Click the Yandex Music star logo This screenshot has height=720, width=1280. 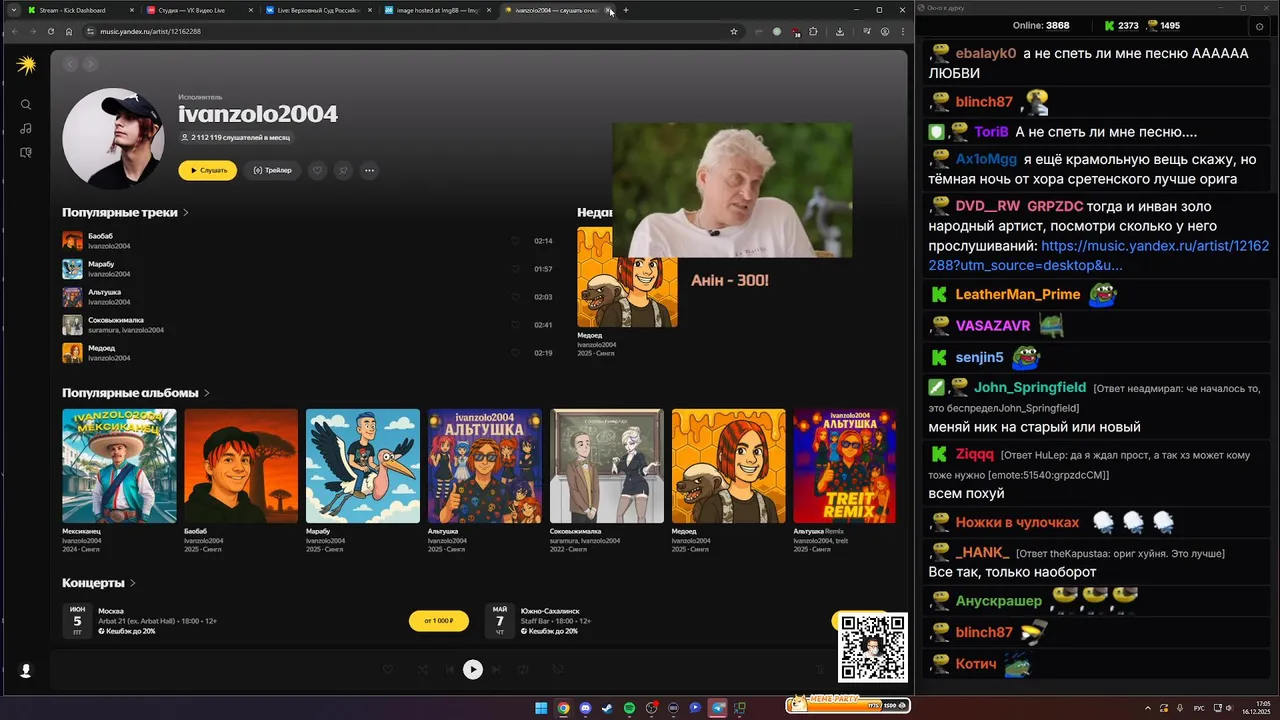pos(26,66)
